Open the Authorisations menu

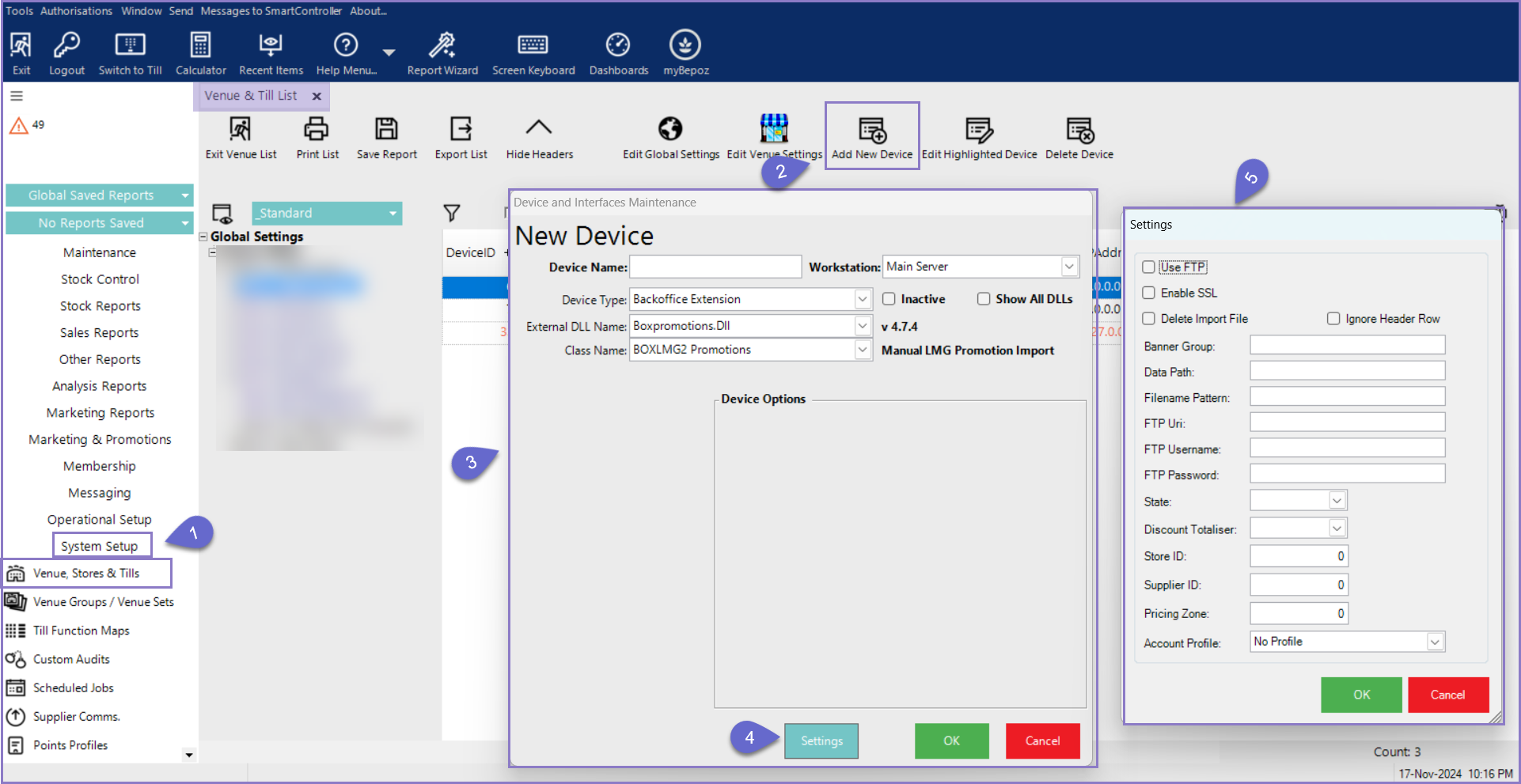pyautogui.click(x=76, y=11)
